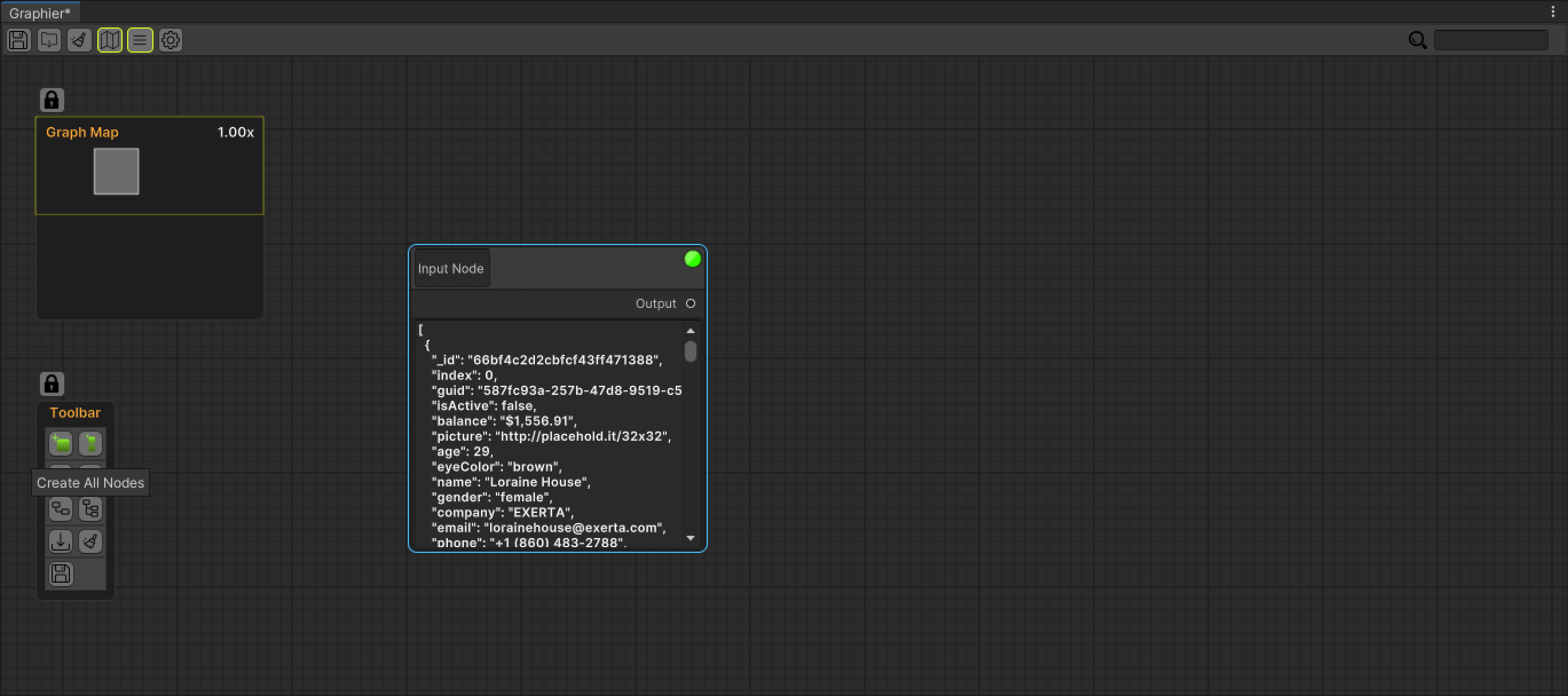The image size is (1568, 696).
Task: Open the settings gear in top toolbar
Action: click(171, 40)
